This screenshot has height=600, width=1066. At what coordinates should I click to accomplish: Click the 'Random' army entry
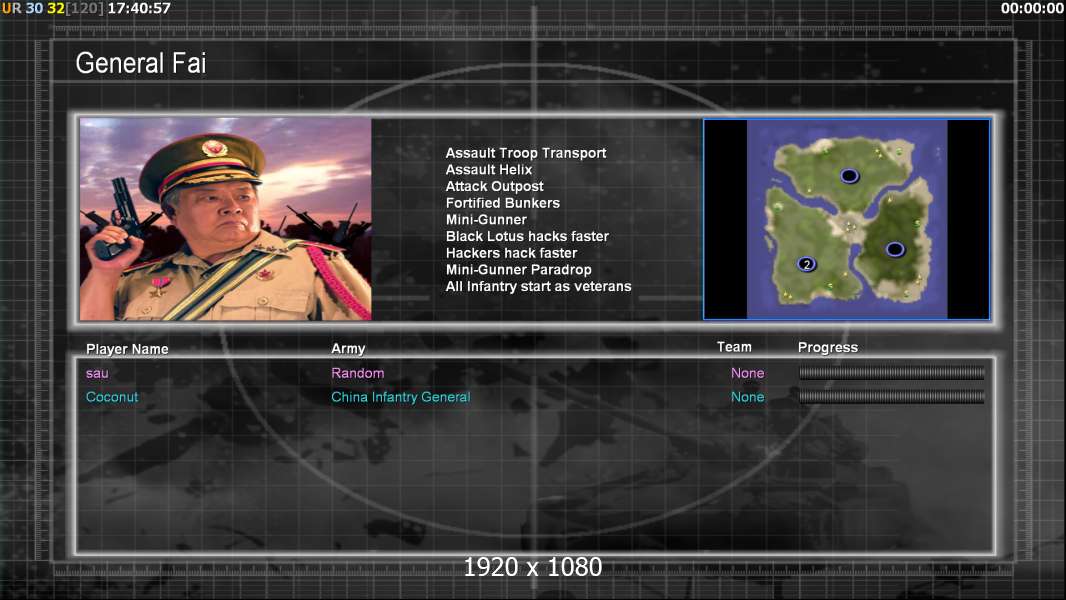point(358,373)
